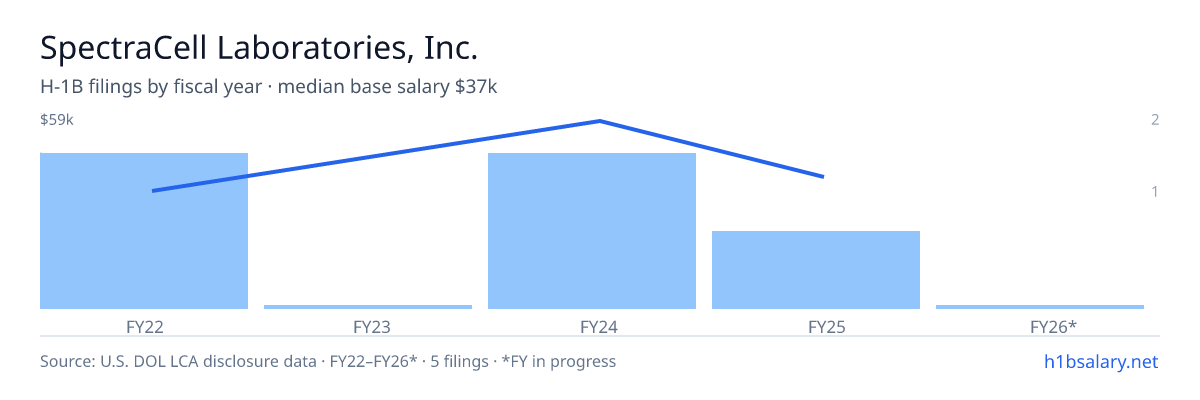Click the FY25 filings bar
The image size is (1200, 400).
(816, 270)
